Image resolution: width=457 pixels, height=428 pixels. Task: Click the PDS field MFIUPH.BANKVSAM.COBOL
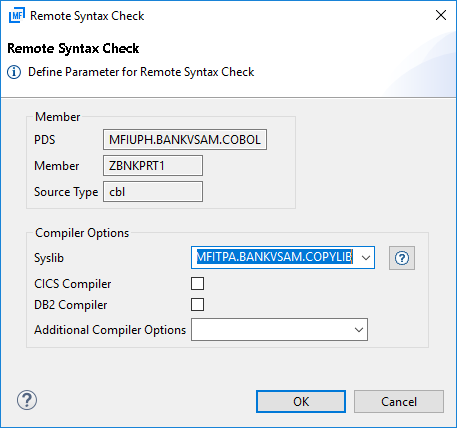[x=185, y=140]
